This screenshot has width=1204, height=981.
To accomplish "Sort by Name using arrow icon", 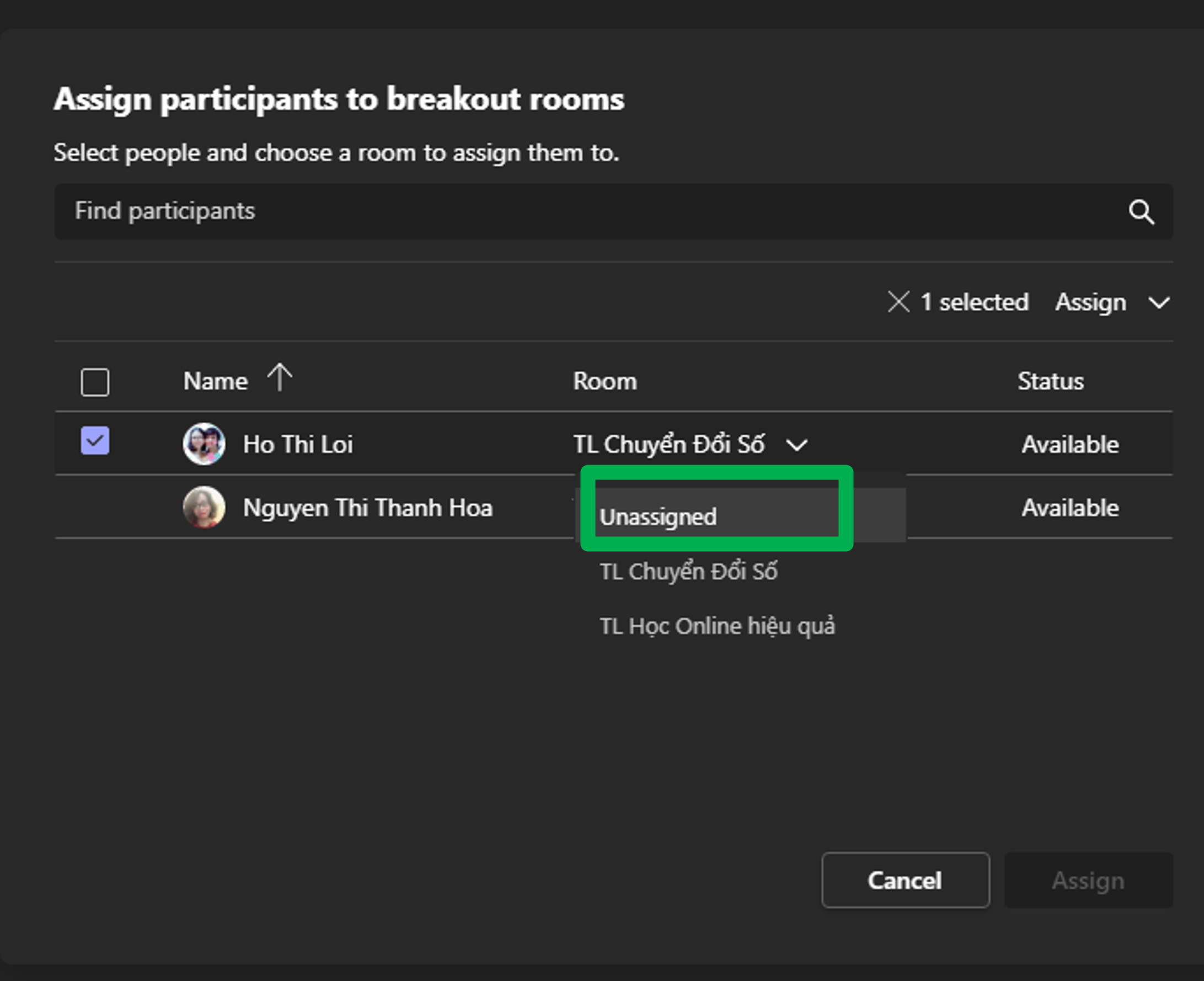I will point(280,377).
